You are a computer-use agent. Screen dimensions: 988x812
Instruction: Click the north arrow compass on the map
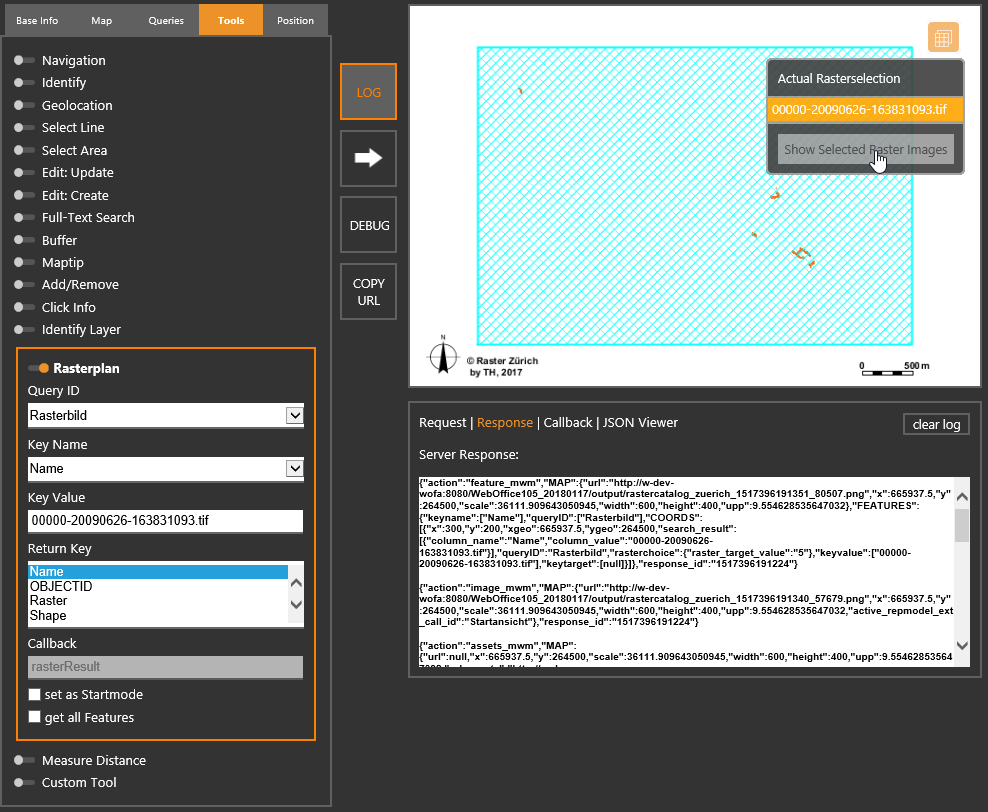(x=441, y=356)
